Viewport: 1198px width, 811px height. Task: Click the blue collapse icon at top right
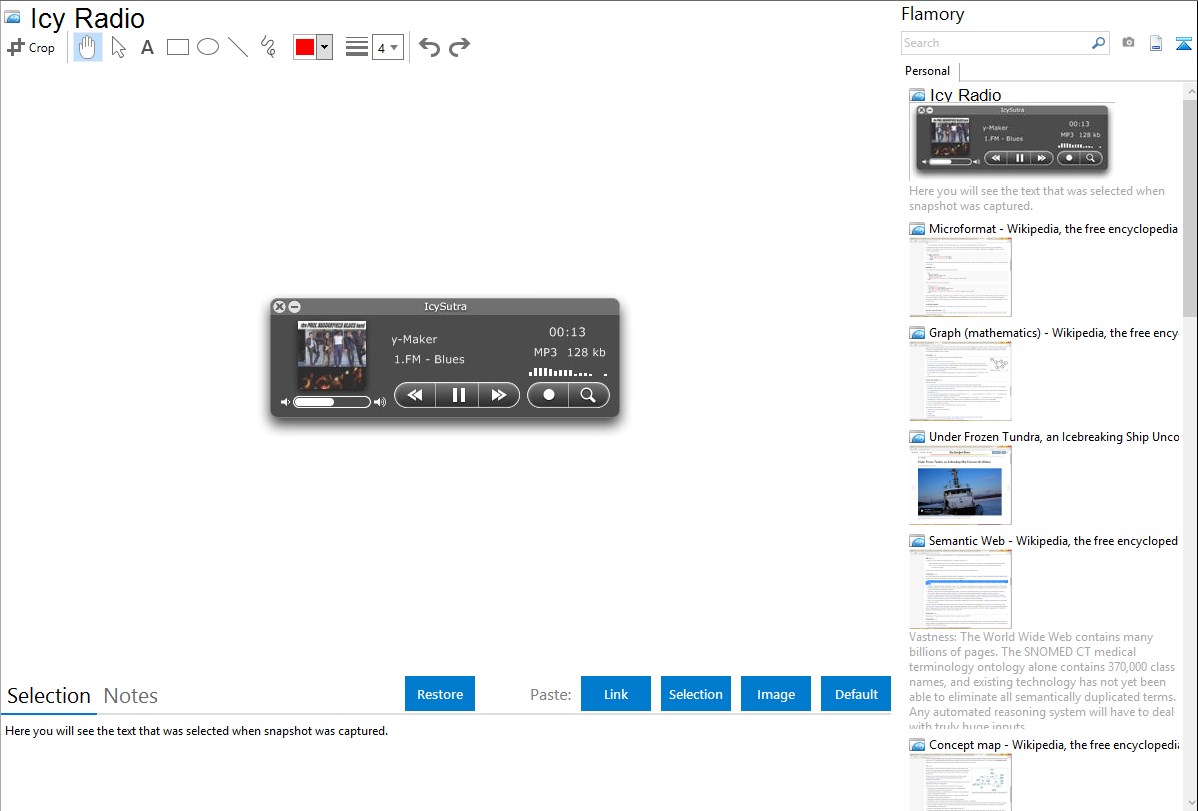click(x=1183, y=43)
